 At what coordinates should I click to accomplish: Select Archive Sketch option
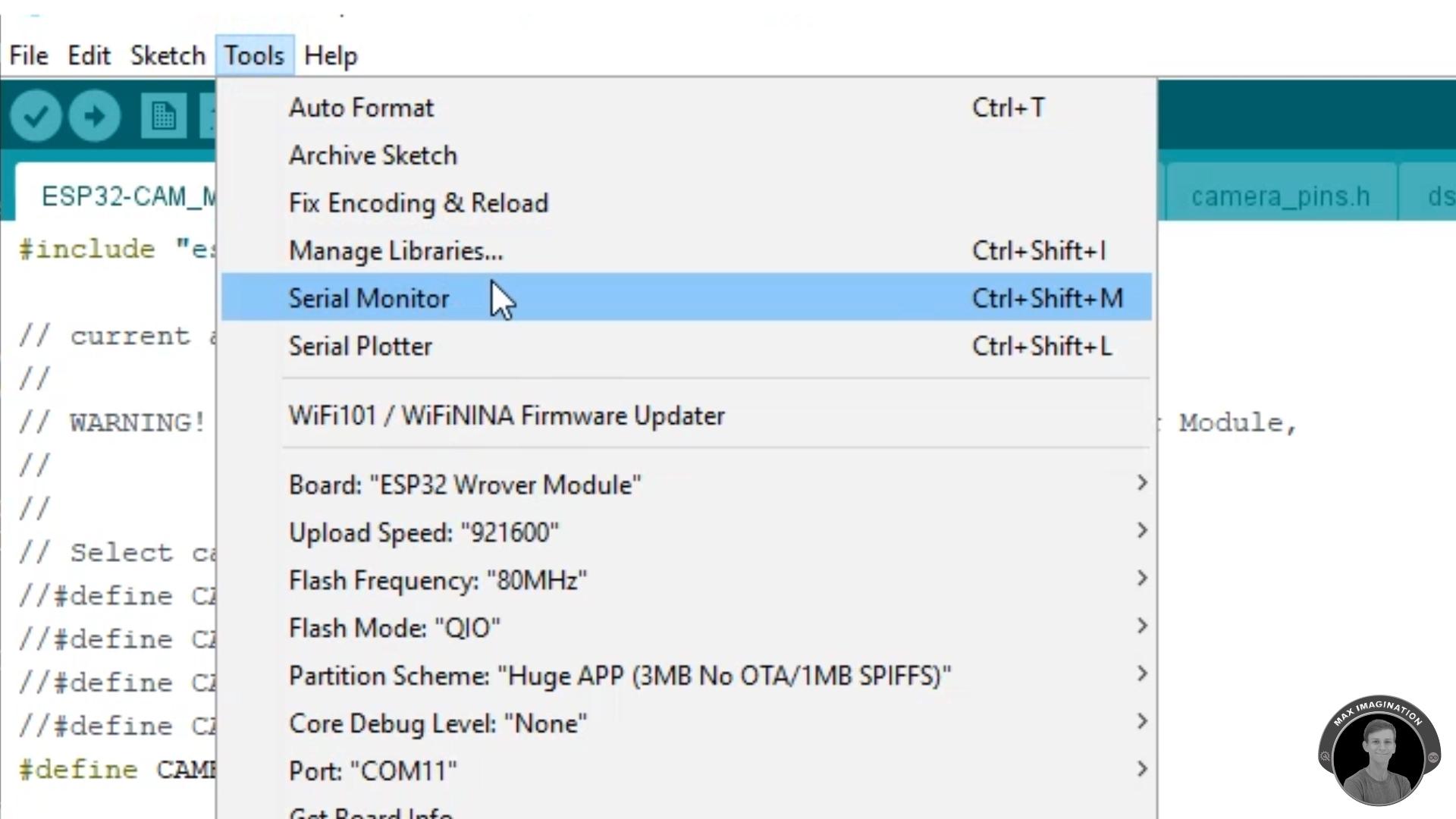click(373, 155)
